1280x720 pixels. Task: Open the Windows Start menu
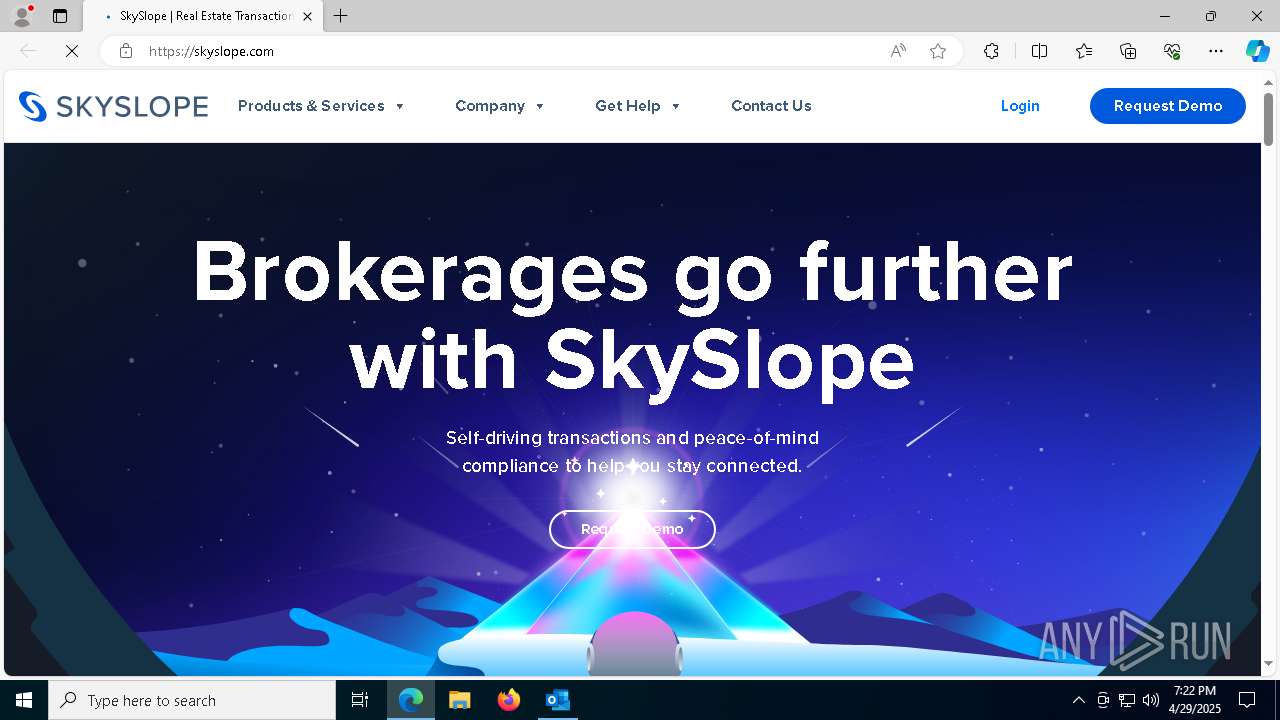pos(24,700)
